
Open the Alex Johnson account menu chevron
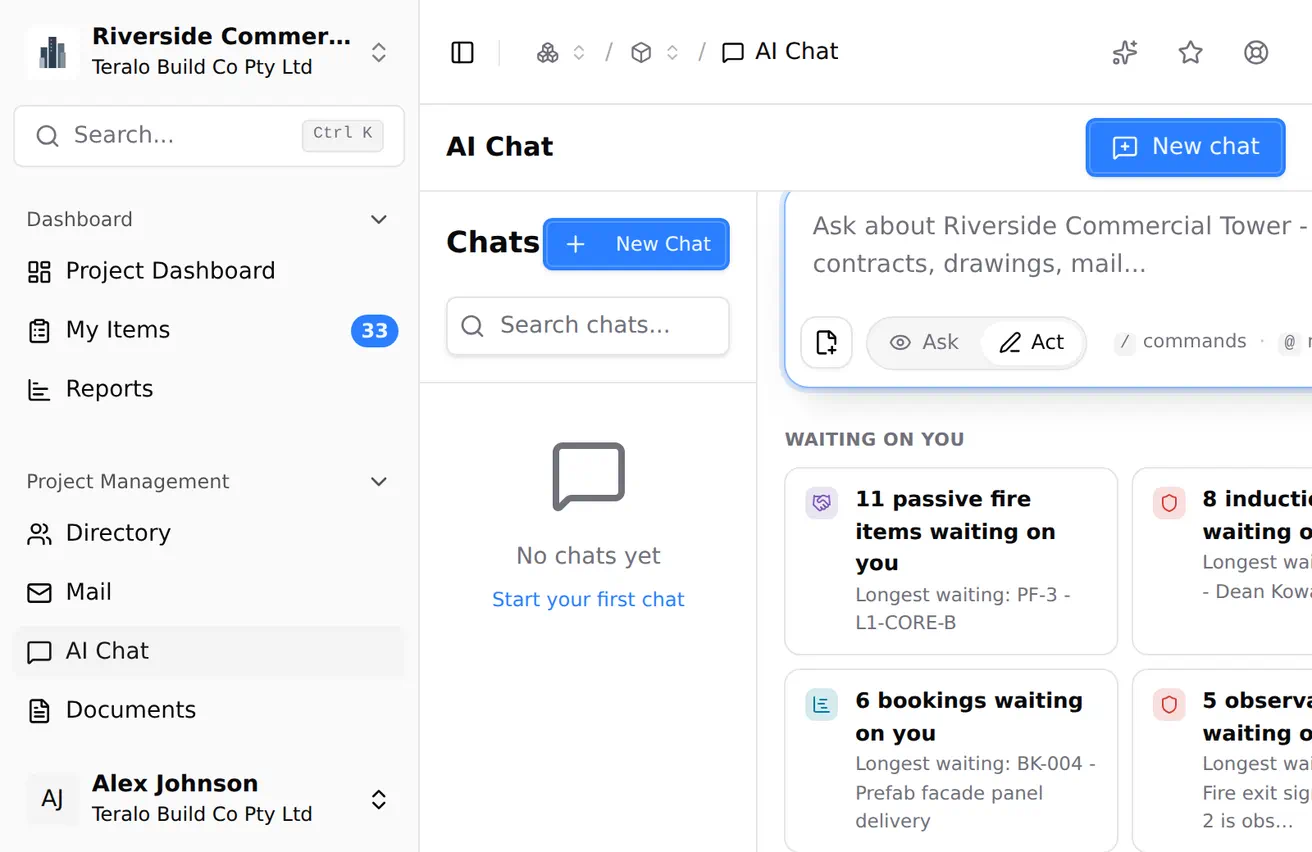(x=379, y=799)
